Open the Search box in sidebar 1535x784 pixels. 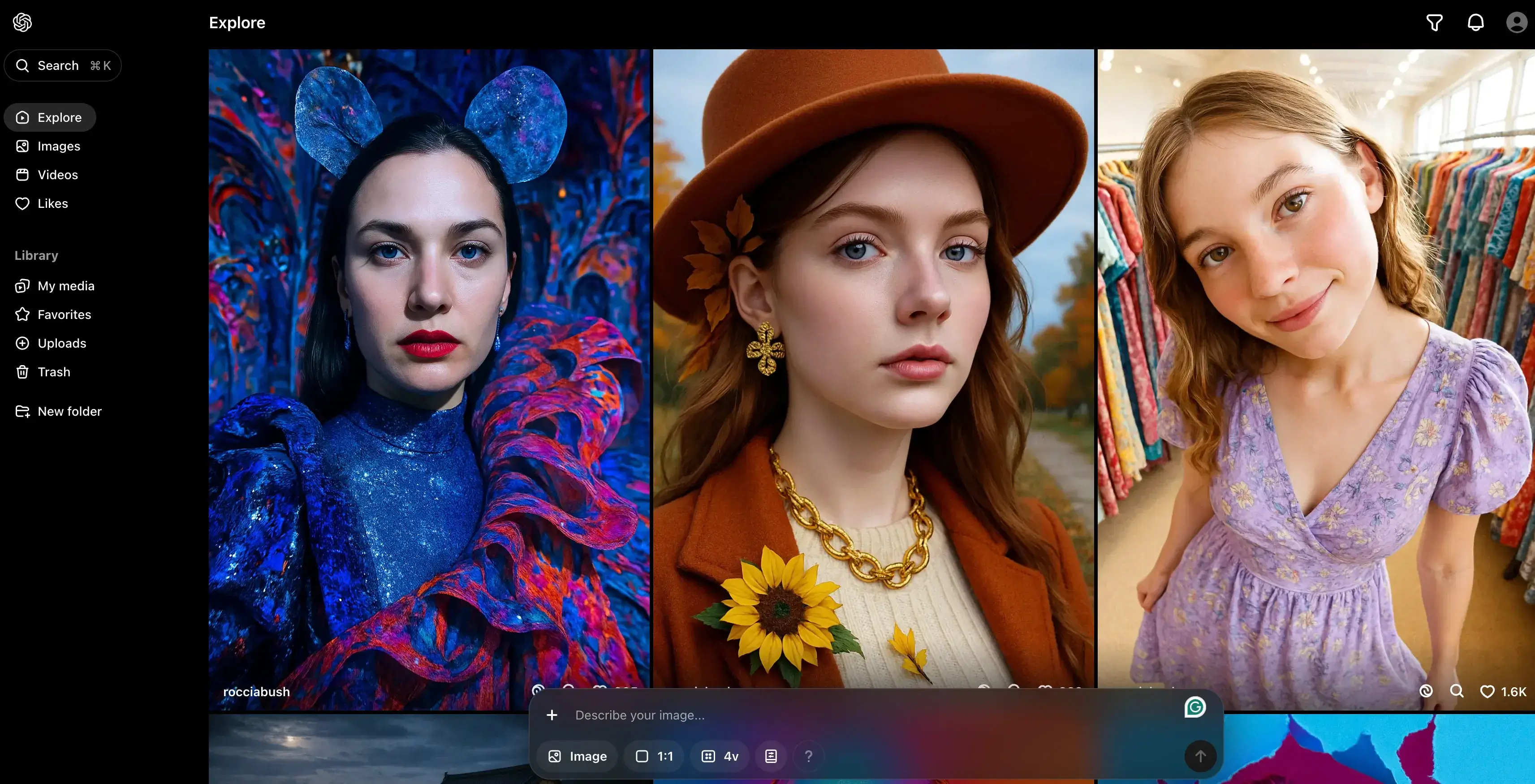[63, 65]
